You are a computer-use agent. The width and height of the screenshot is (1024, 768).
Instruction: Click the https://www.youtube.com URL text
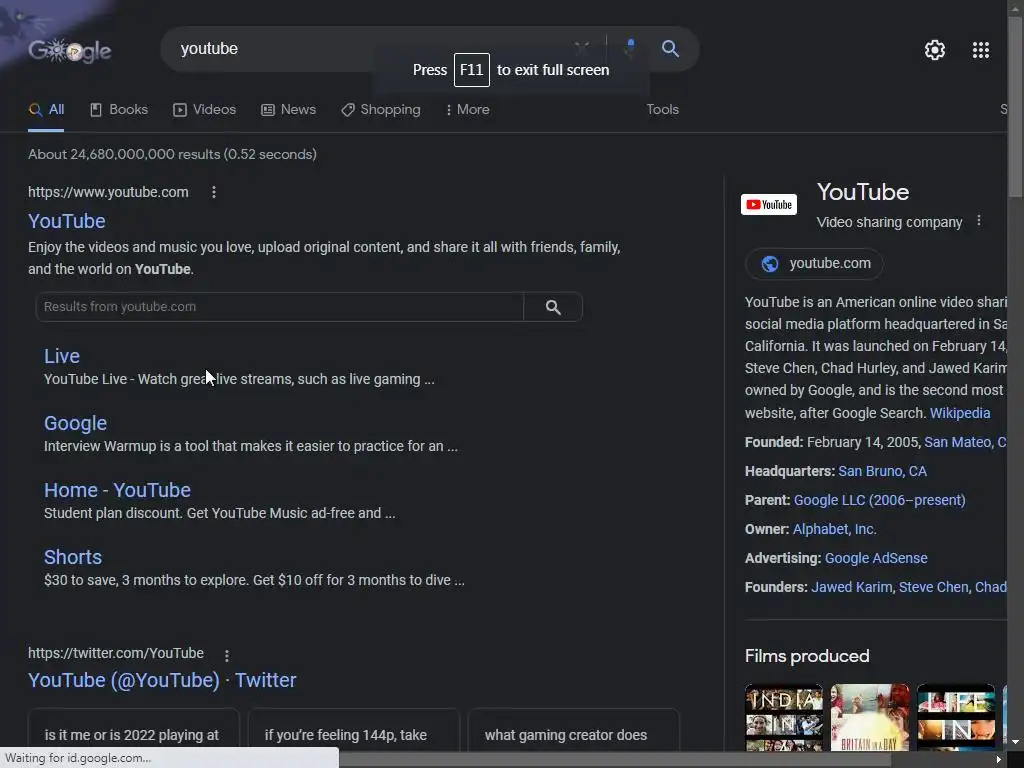point(108,192)
